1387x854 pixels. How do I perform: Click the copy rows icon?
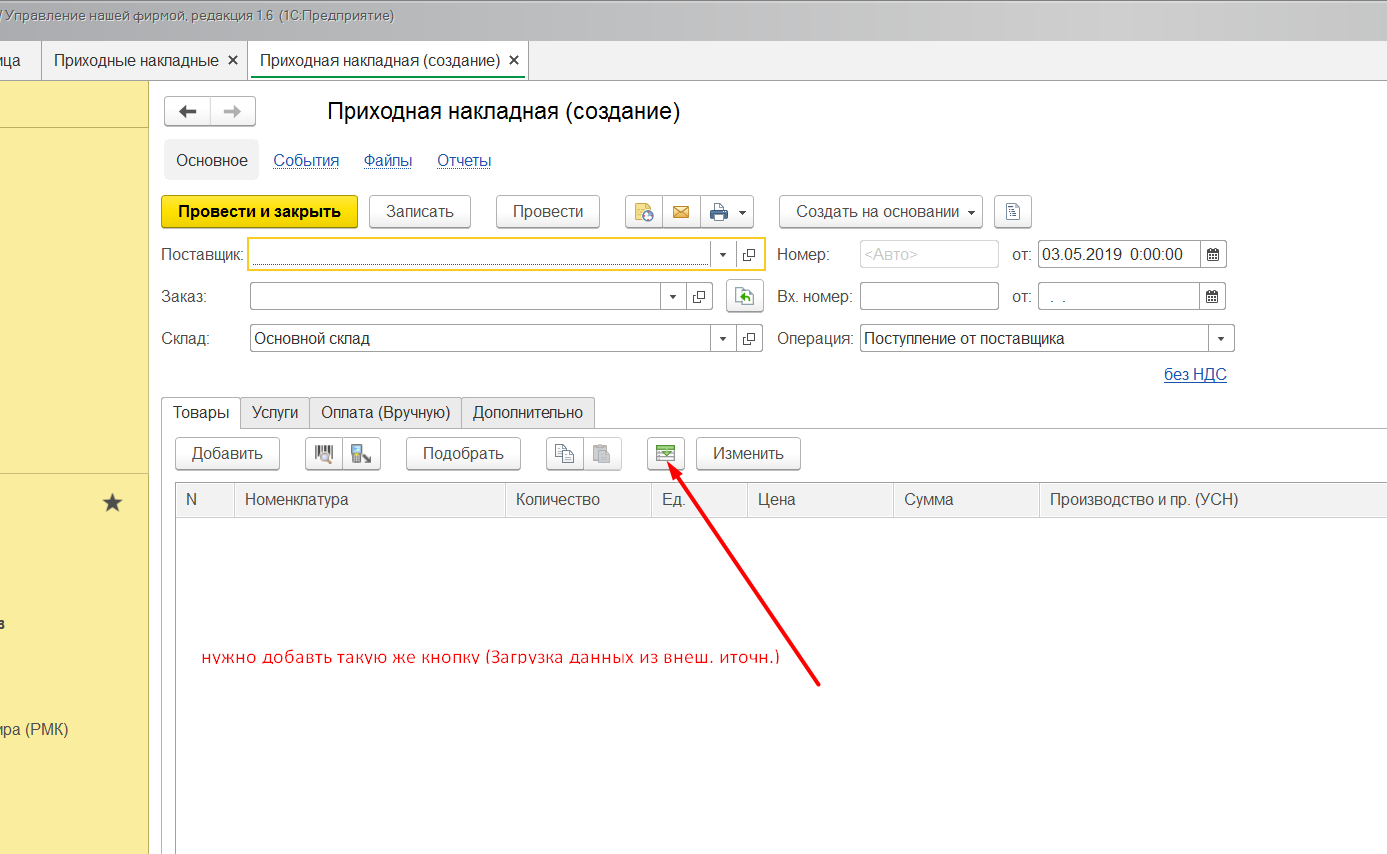(x=564, y=454)
